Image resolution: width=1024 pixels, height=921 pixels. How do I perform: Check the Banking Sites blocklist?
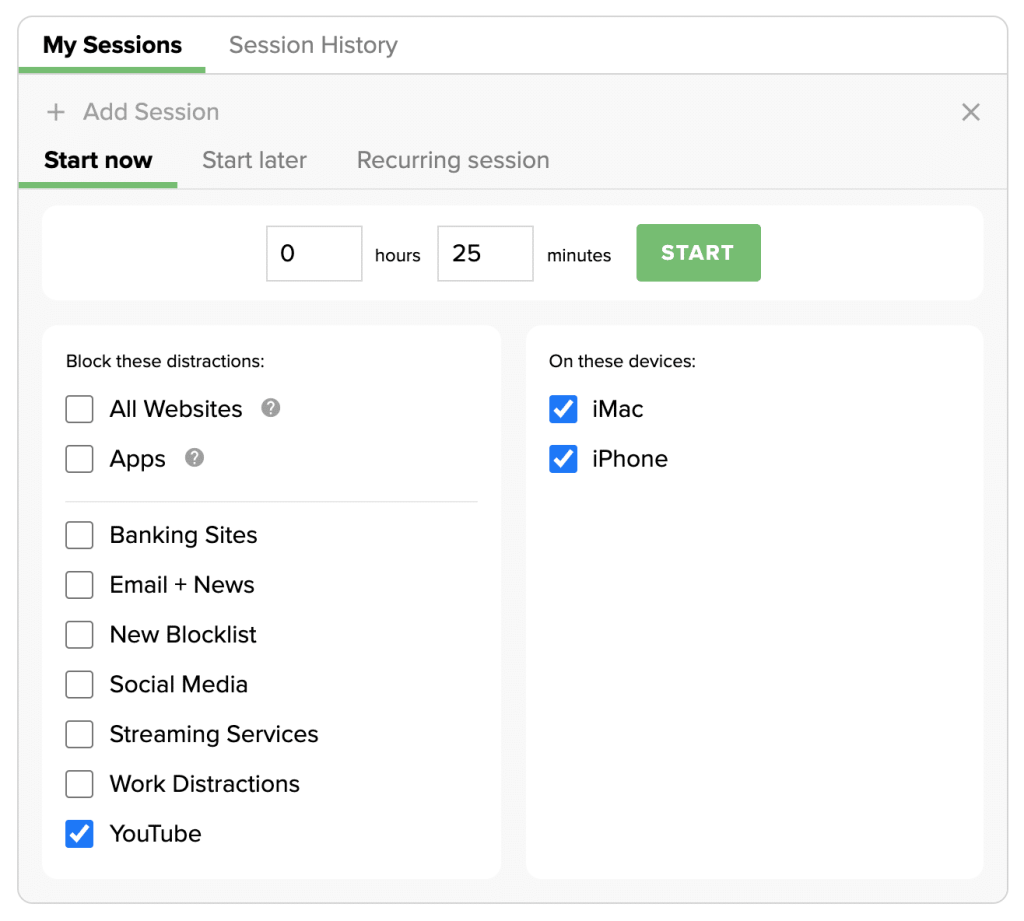79,535
